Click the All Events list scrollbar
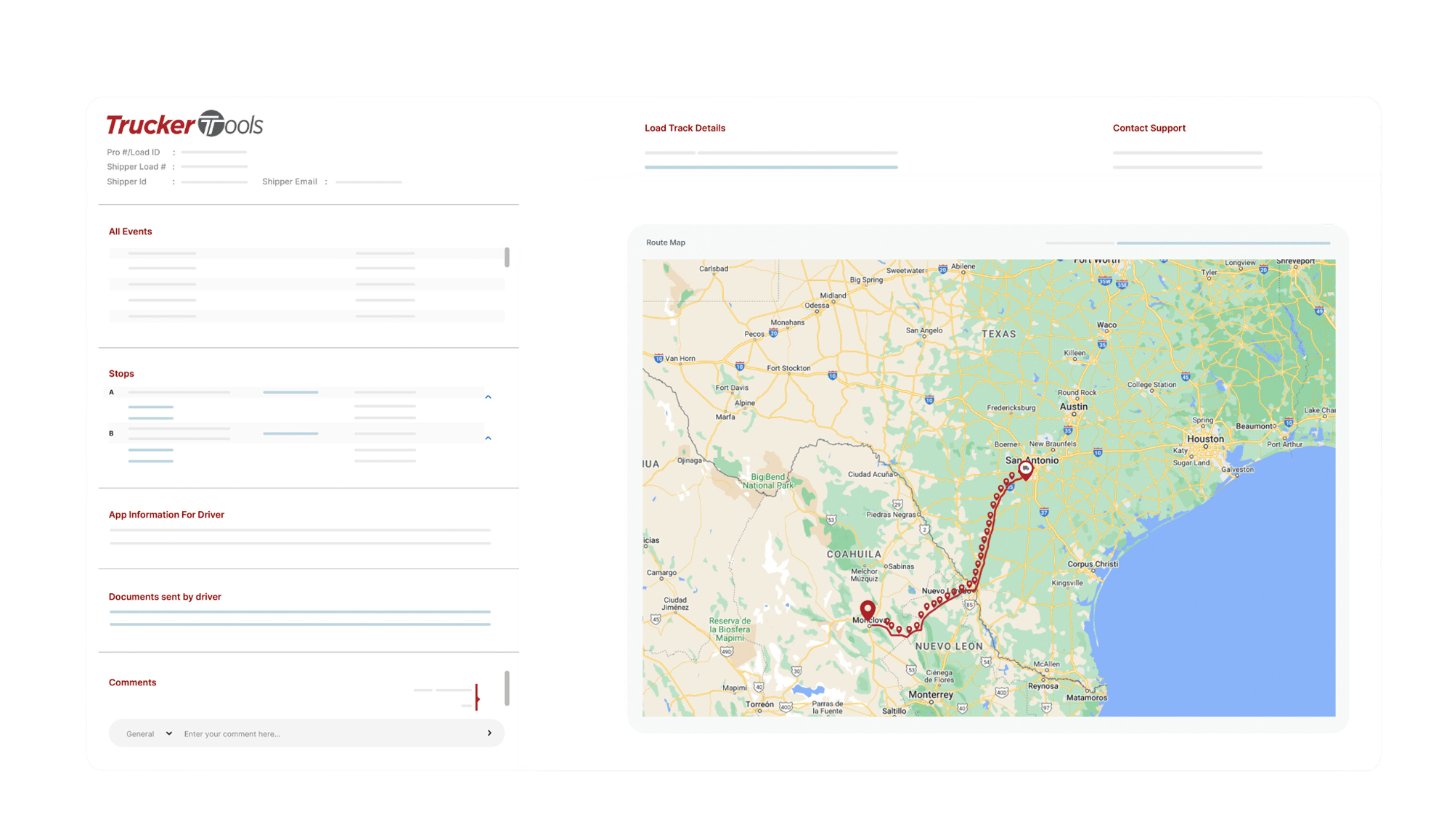The height and width of the screenshot is (840, 1452). click(507, 257)
